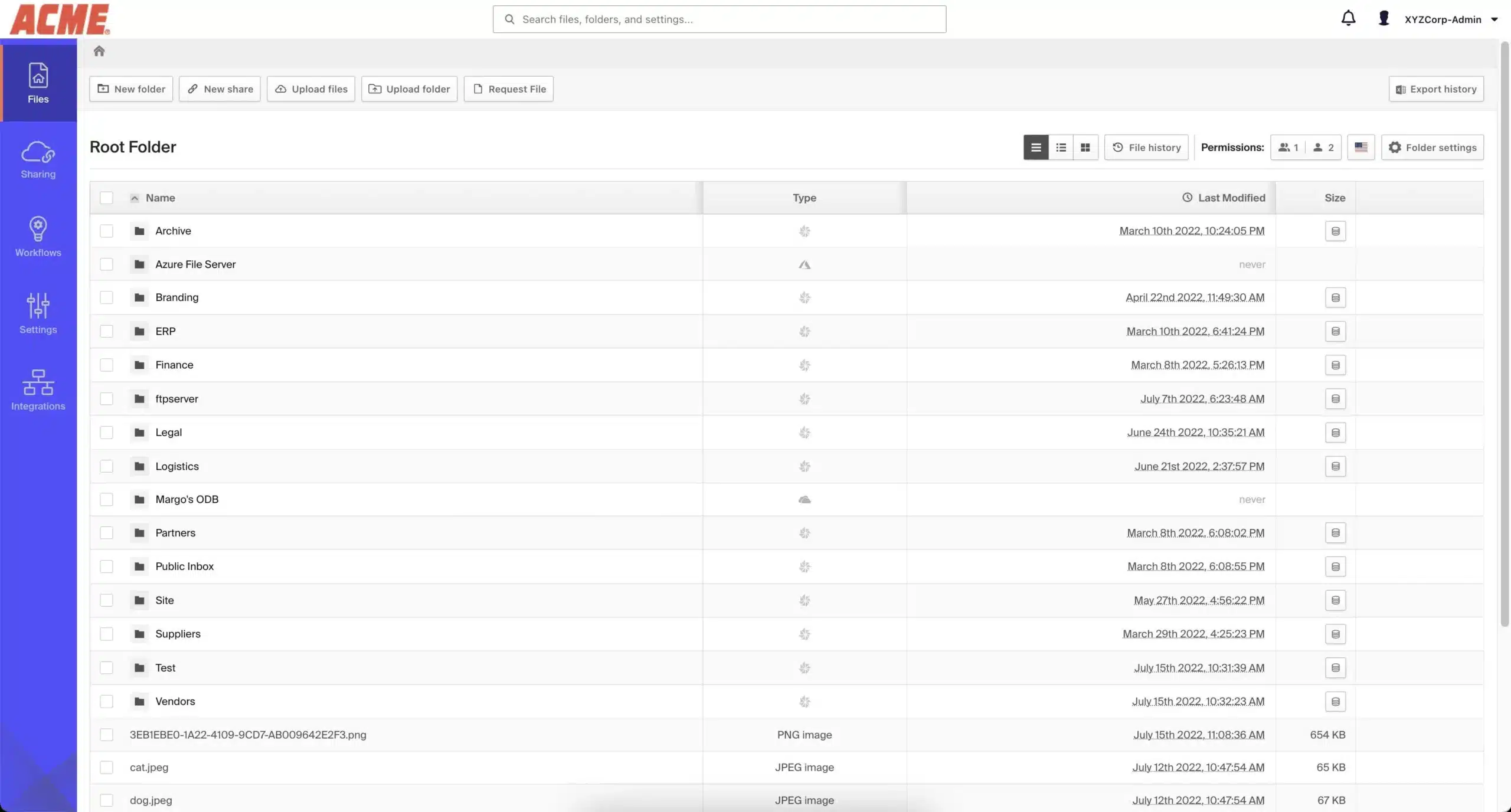
Task: Open File history
Action: pos(1146,148)
